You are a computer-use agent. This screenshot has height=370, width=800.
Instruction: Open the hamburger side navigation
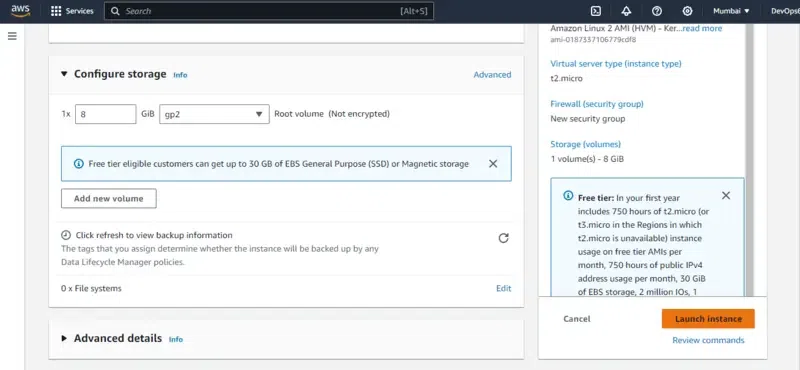click(x=12, y=36)
